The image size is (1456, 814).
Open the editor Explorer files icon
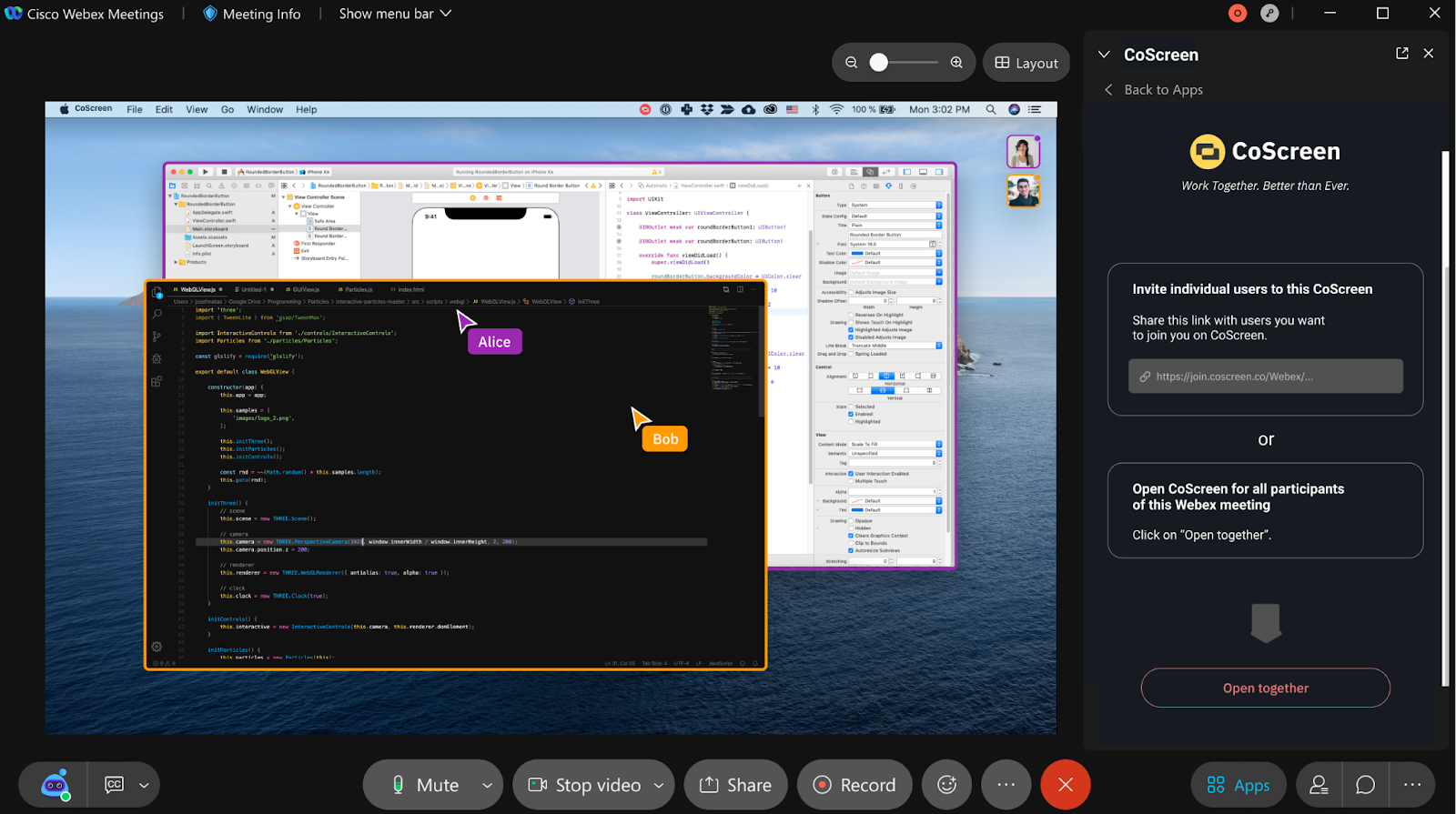157,292
